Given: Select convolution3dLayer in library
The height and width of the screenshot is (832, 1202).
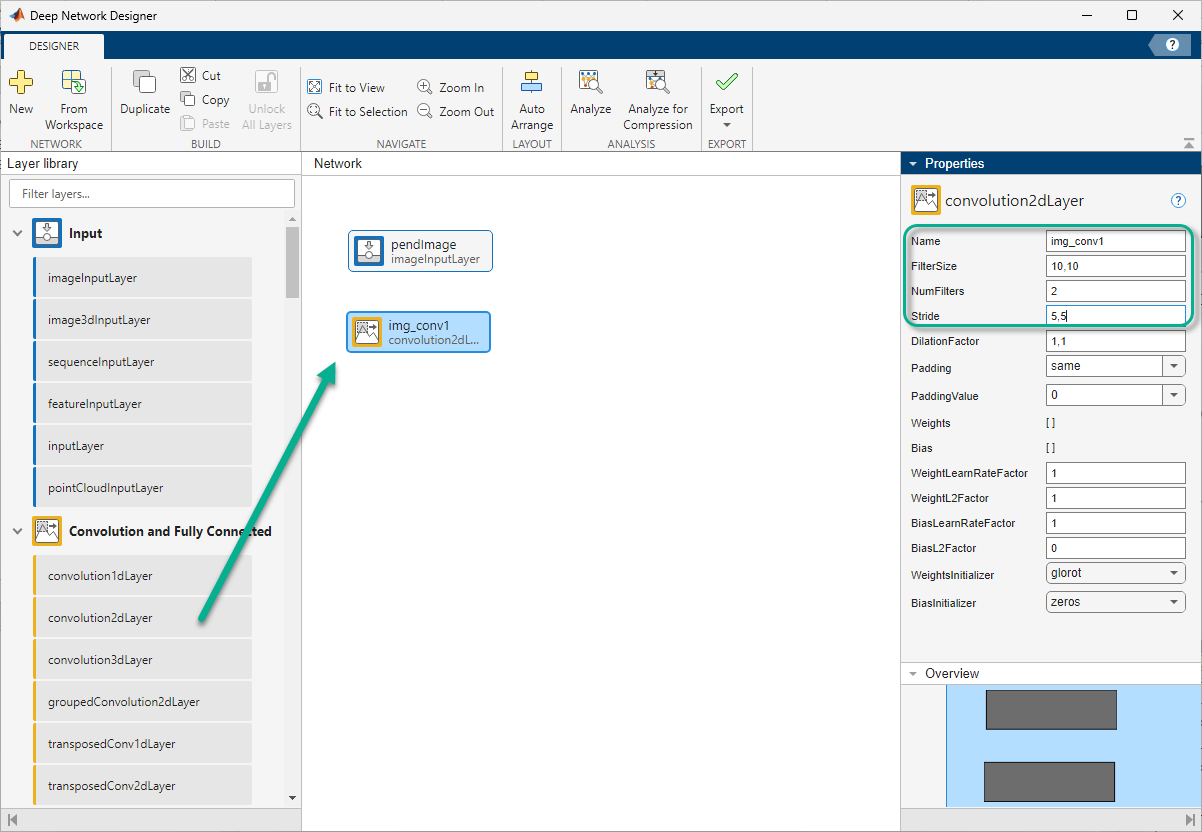Looking at the screenshot, I should tap(142, 660).
